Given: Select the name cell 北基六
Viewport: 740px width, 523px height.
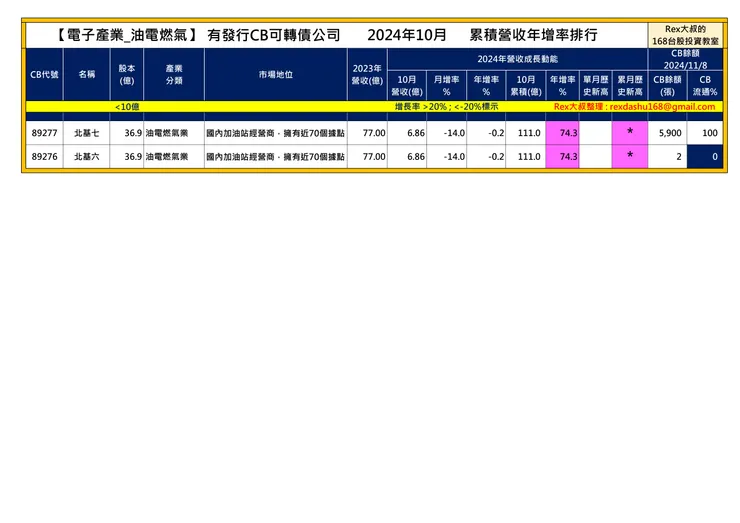Looking at the screenshot, I should tap(87, 157).
